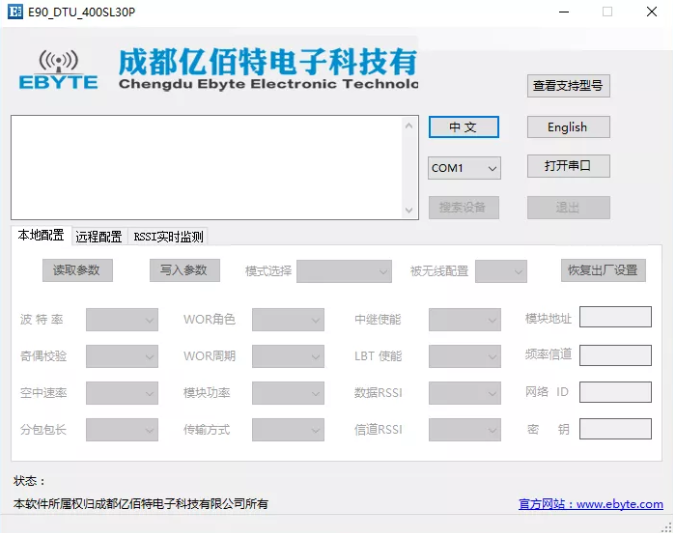Click the 搜索设备 button
The image size is (673, 533).
coord(464,208)
